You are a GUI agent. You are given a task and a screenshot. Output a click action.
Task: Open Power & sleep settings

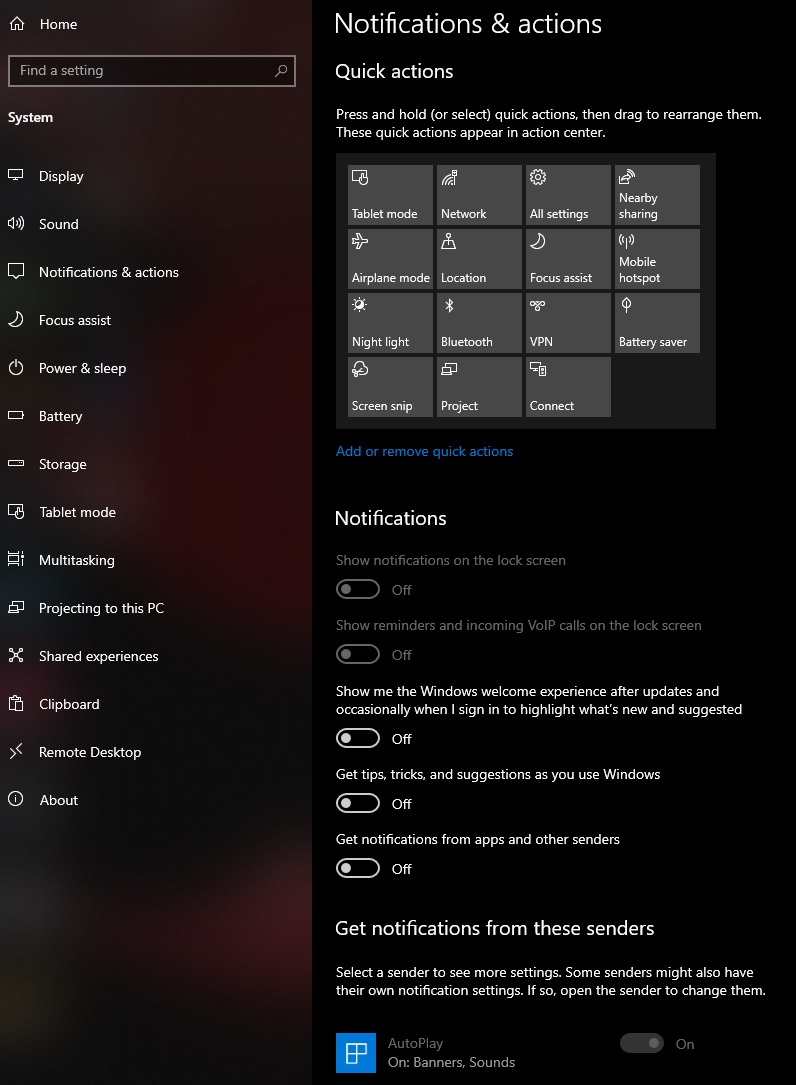click(x=156, y=368)
